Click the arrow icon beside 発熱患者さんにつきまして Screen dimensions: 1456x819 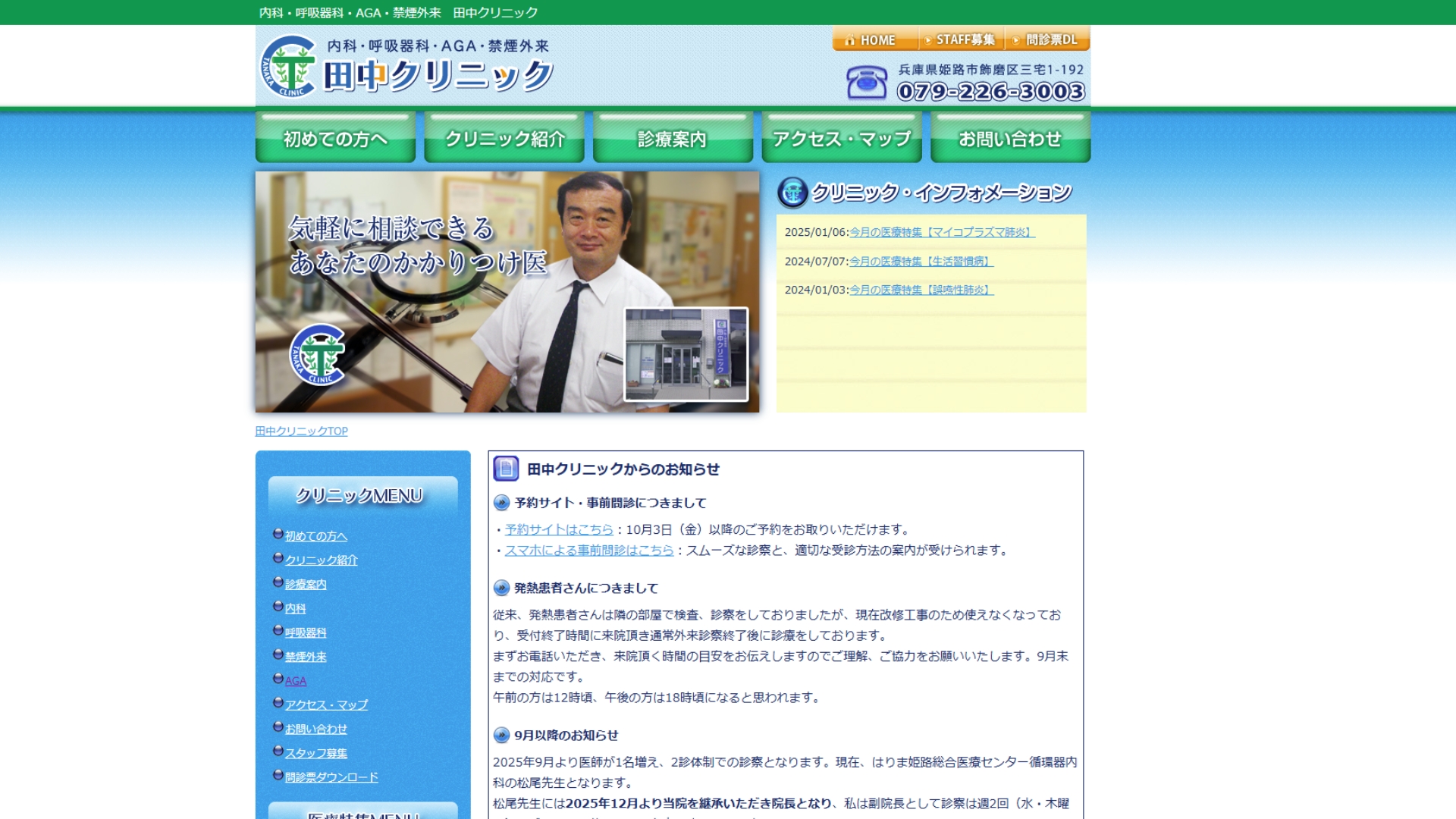pyautogui.click(x=500, y=587)
